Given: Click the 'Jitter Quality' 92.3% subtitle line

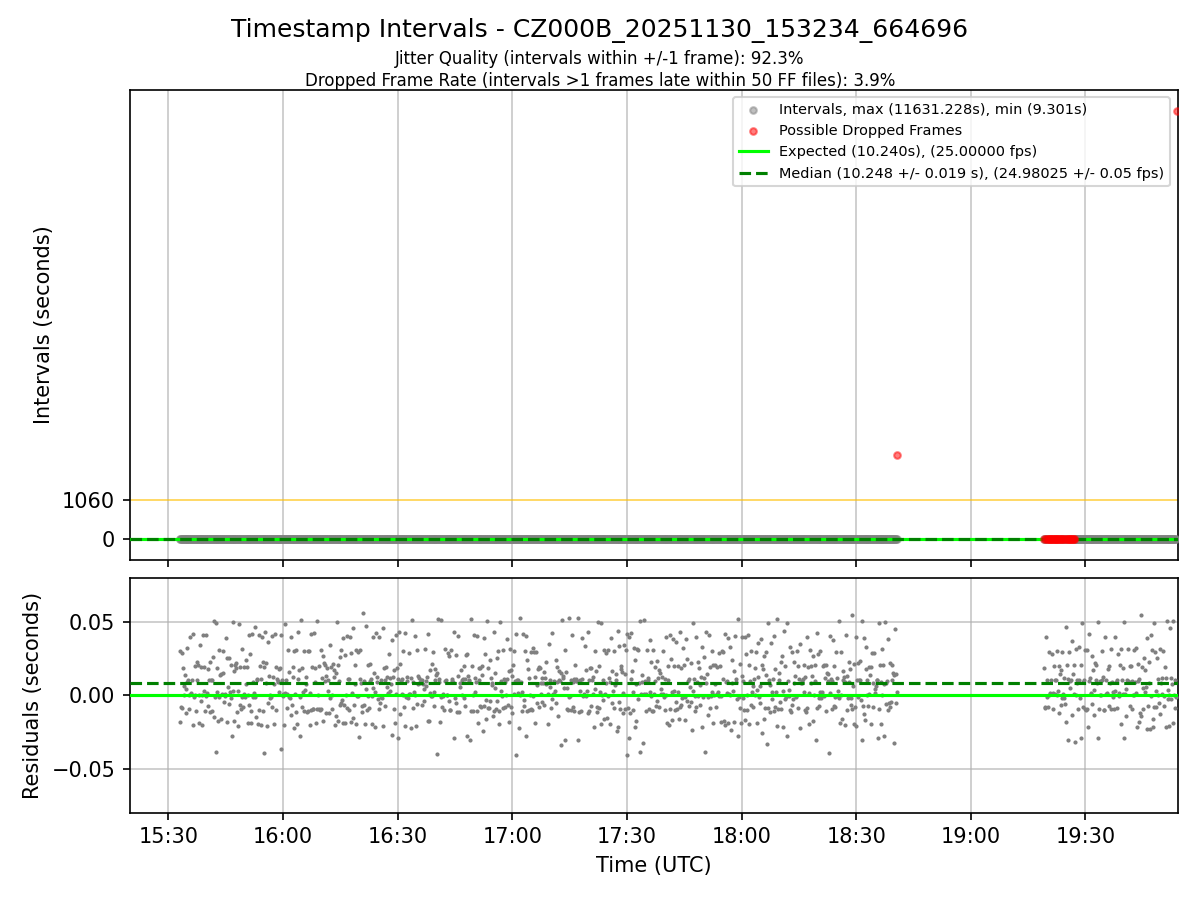Looking at the screenshot, I should click(x=599, y=58).
